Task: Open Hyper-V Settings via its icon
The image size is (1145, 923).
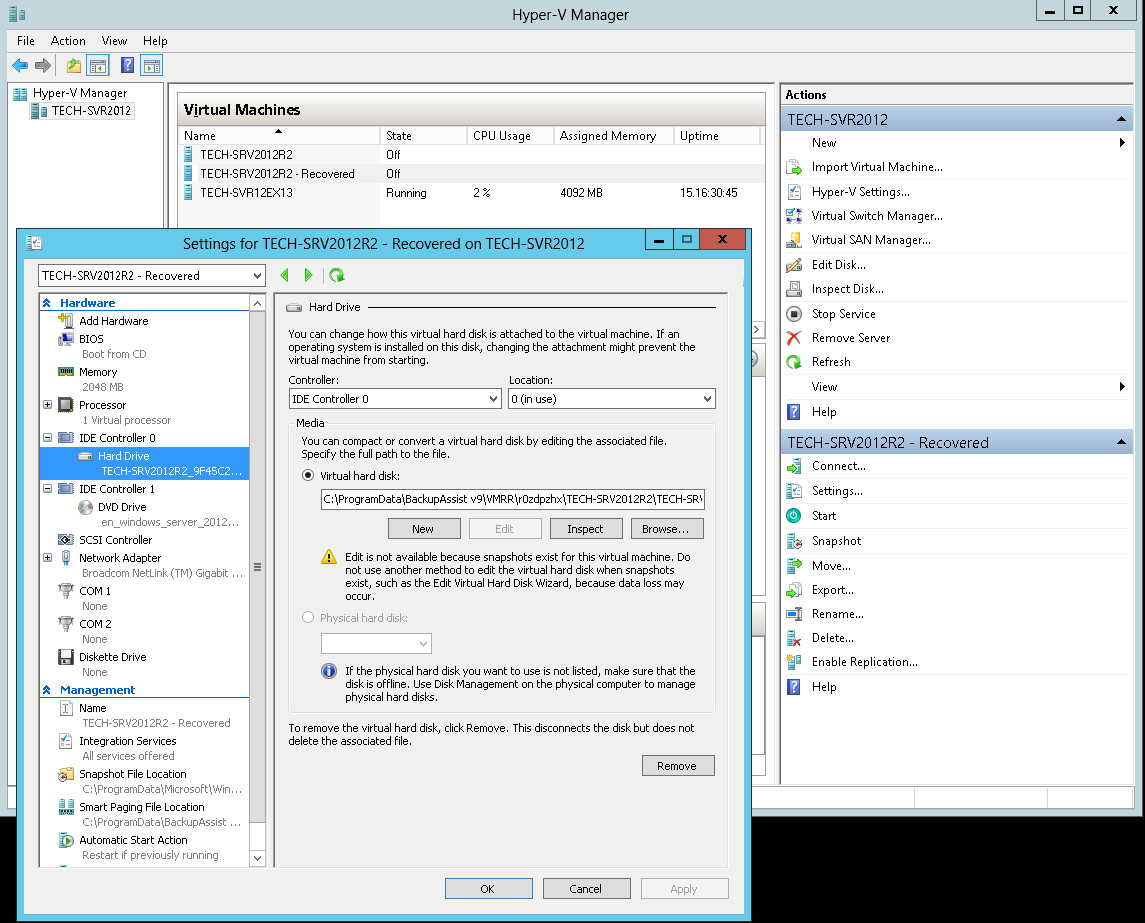Action: (x=794, y=192)
